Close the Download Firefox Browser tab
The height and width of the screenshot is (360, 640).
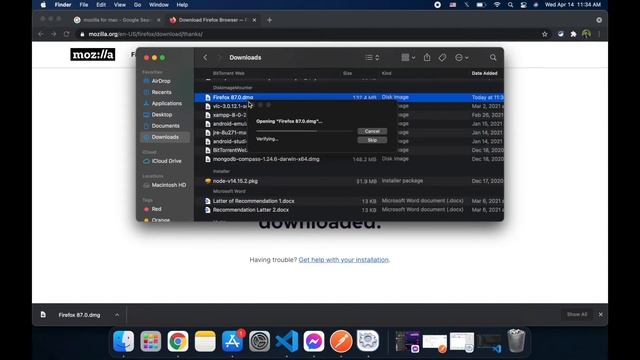pyautogui.click(x=254, y=20)
